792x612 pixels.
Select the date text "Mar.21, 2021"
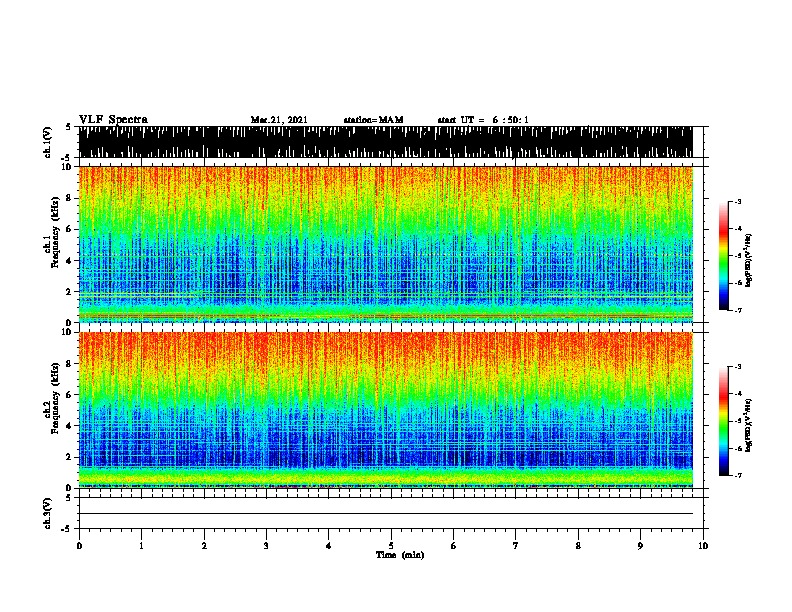(x=279, y=120)
